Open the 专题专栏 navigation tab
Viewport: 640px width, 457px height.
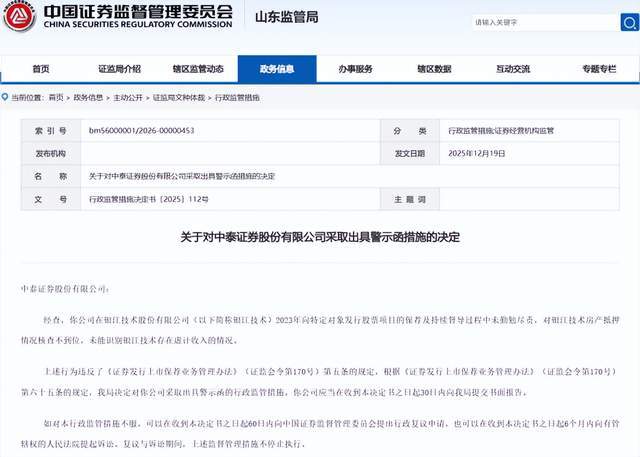pyautogui.click(x=599, y=69)
